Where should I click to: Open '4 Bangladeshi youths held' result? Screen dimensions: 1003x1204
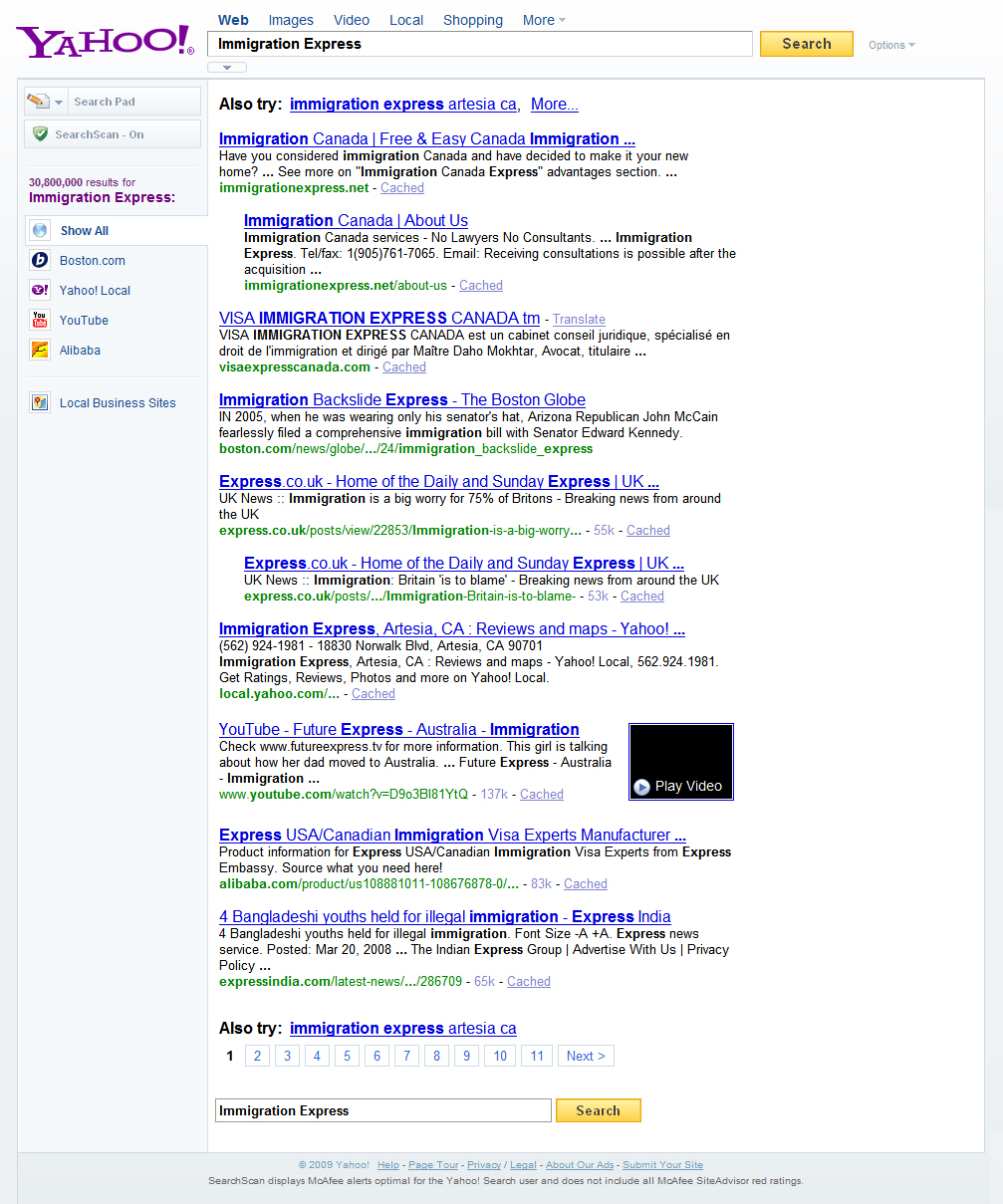click(x=445, y=917)
